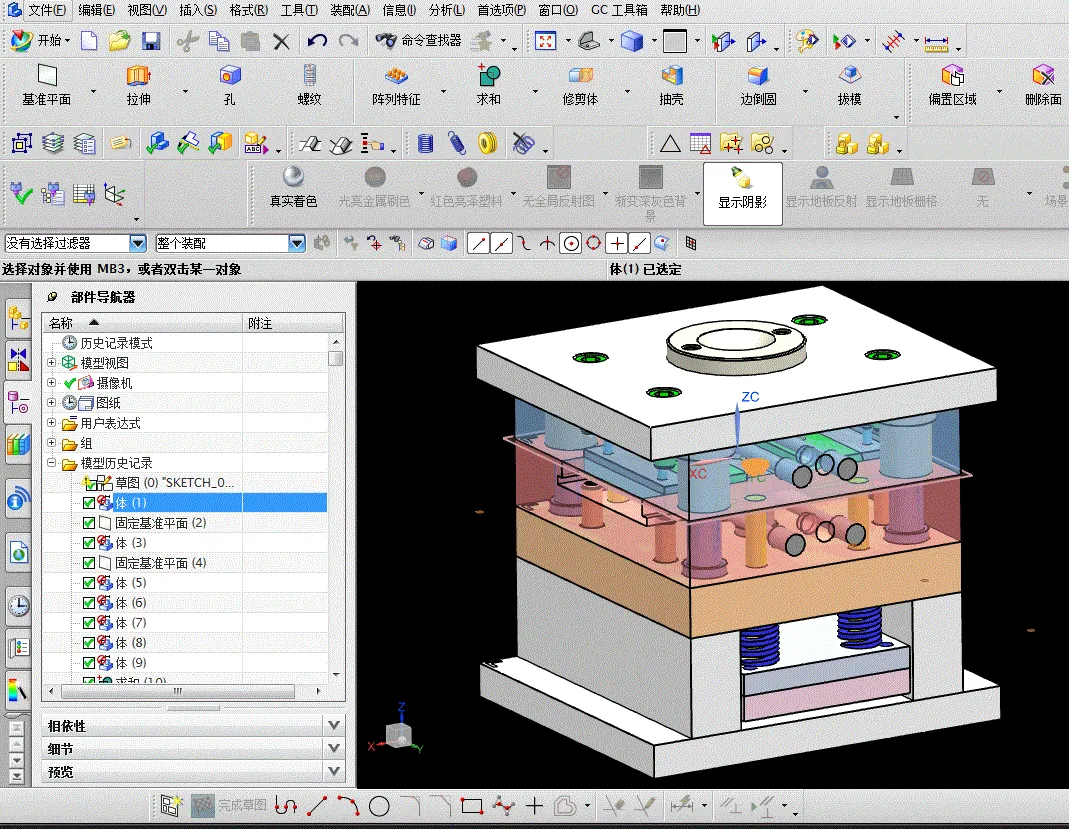
Task: Create a new file with the New icon
Action: (x=89, y=41)
